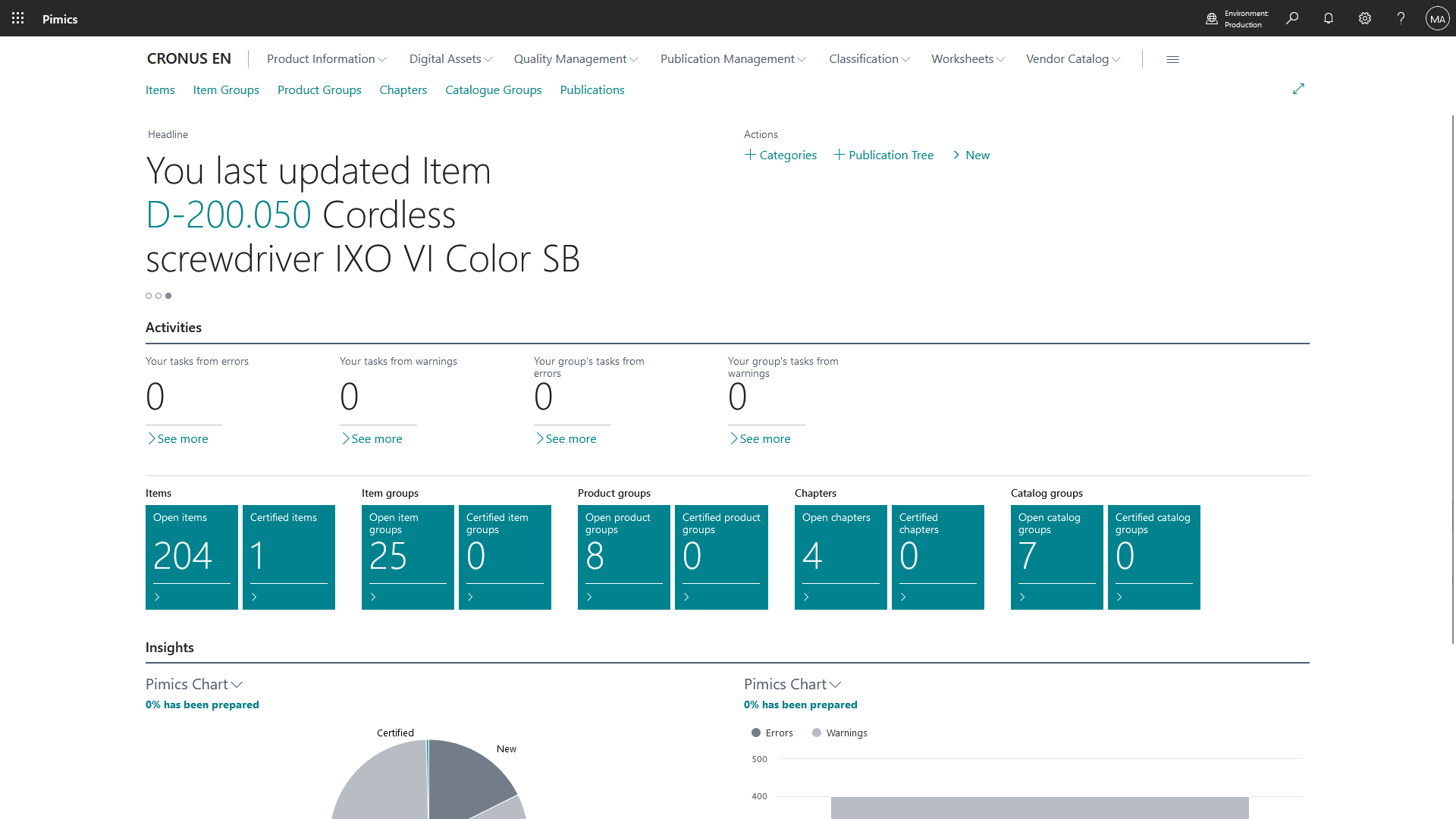Open the MA user account avatar
1456x819 pixels.
[1437, 19]
